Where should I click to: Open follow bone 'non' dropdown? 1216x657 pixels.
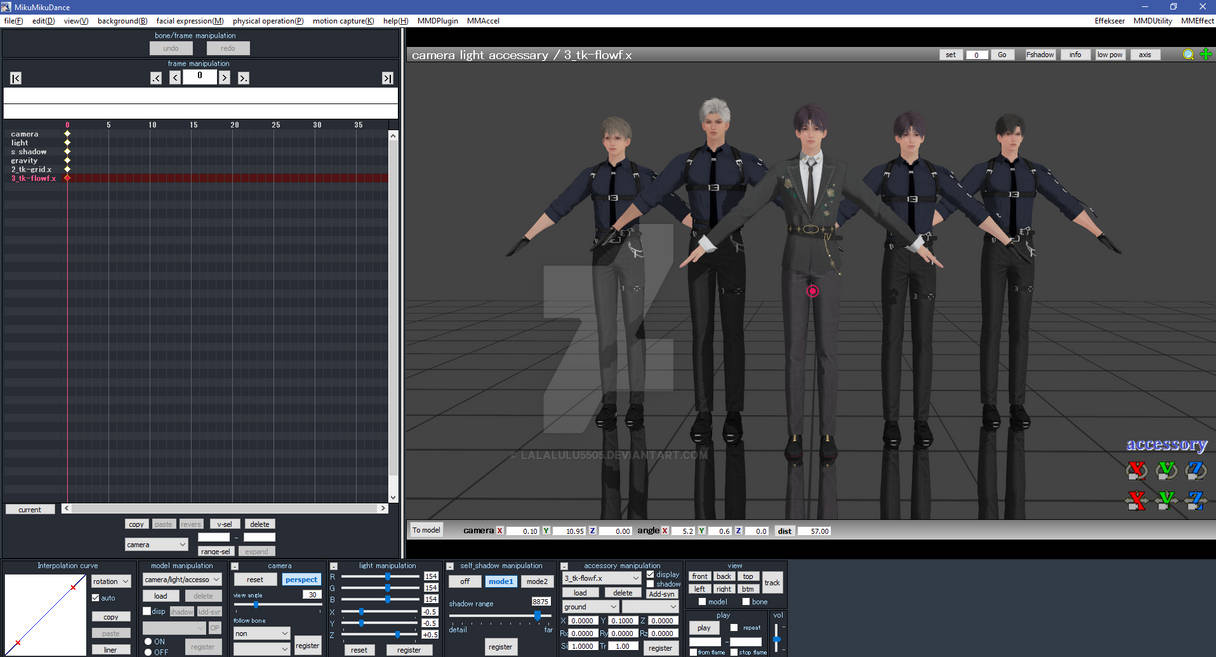(262, 633)
